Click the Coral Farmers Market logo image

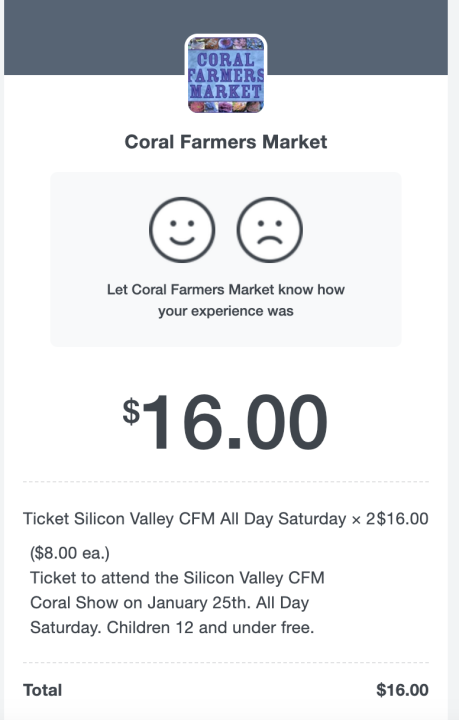226,74
